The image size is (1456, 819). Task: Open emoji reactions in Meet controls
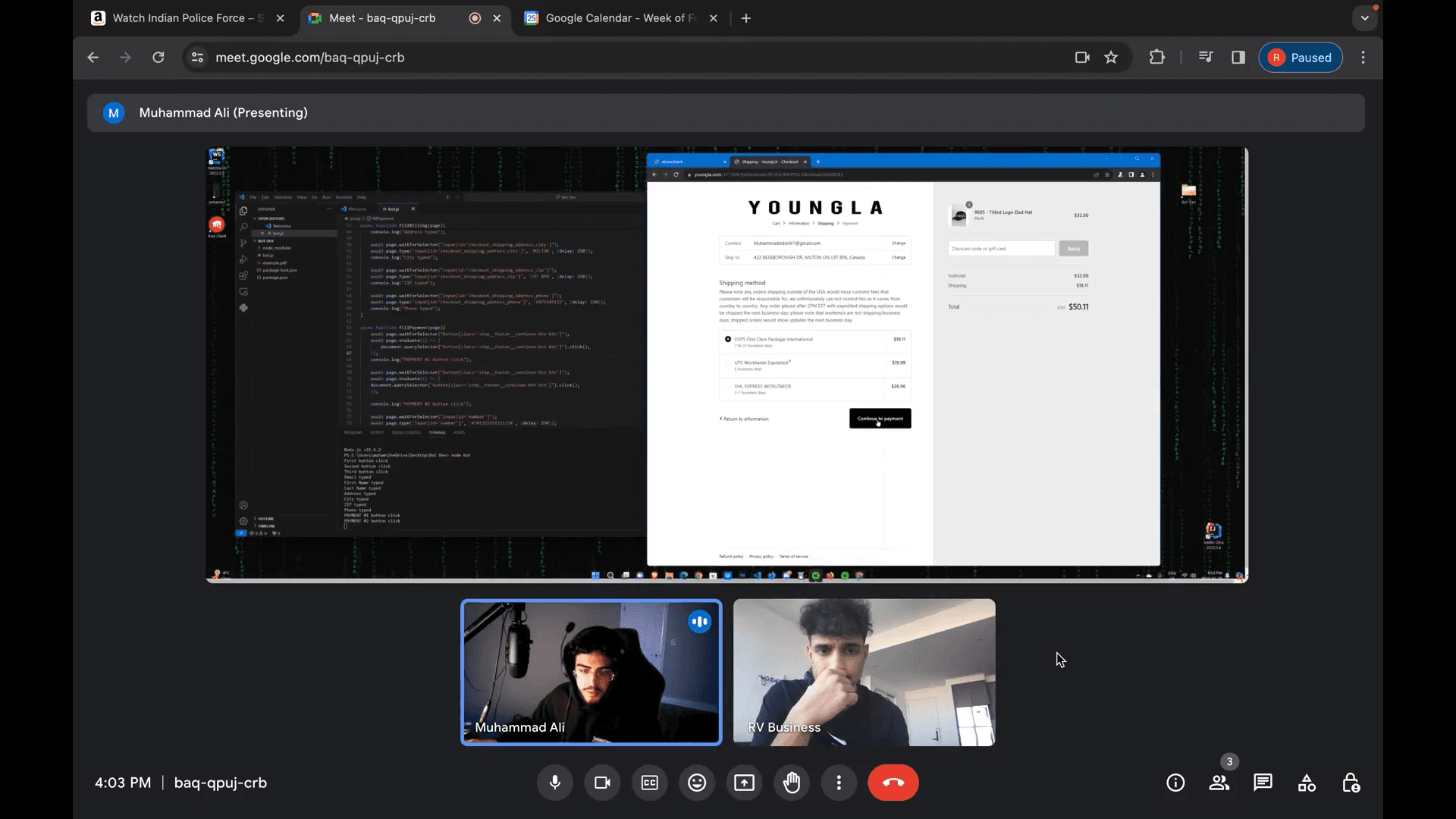(697, 783)
